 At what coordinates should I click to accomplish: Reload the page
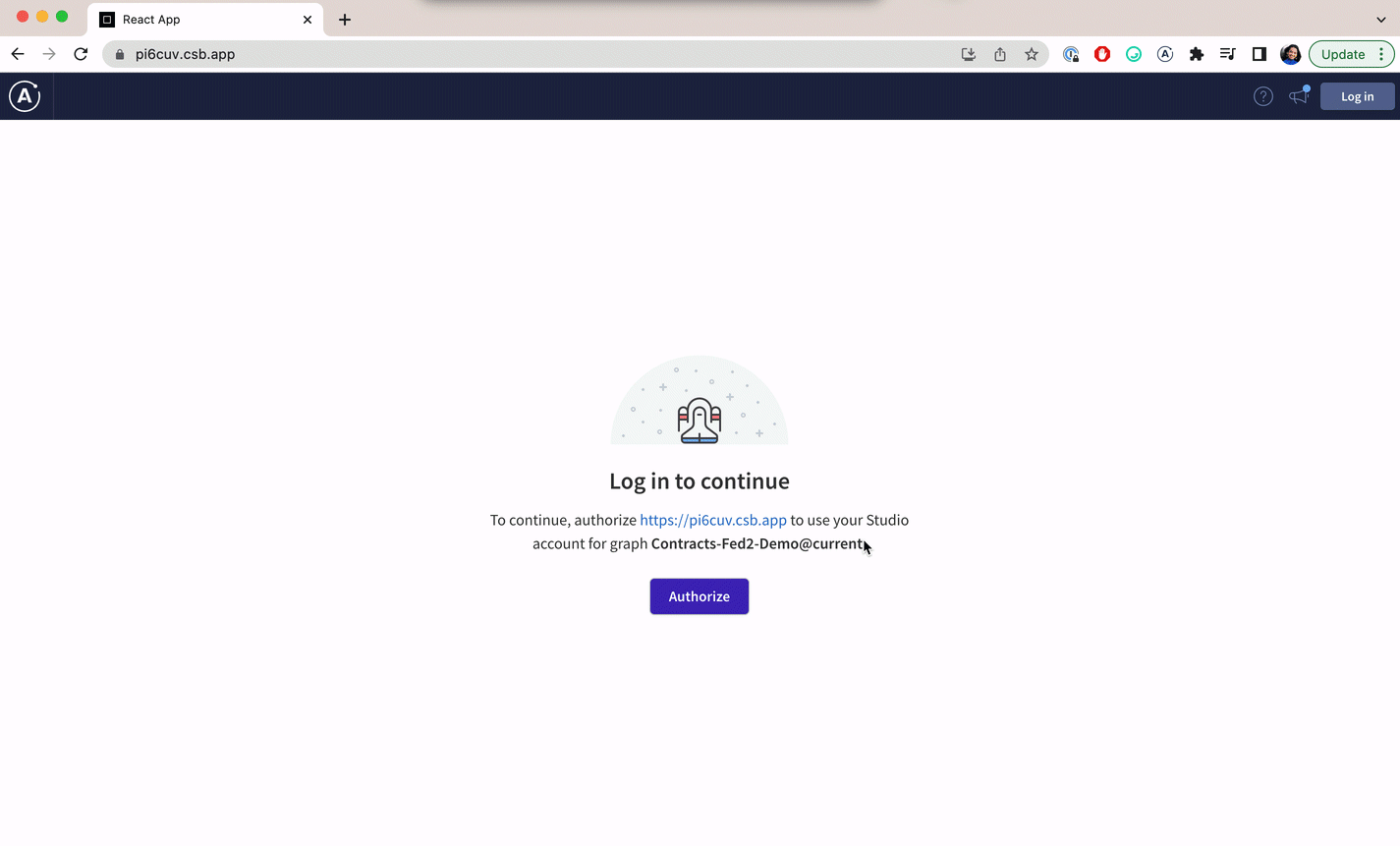click(x=81, y=54)
